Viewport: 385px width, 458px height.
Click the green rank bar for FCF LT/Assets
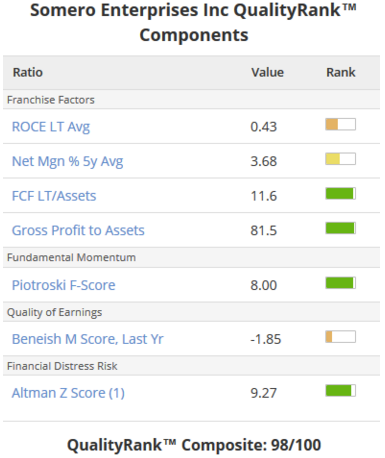pyautogui.click(x=340, y=193)
